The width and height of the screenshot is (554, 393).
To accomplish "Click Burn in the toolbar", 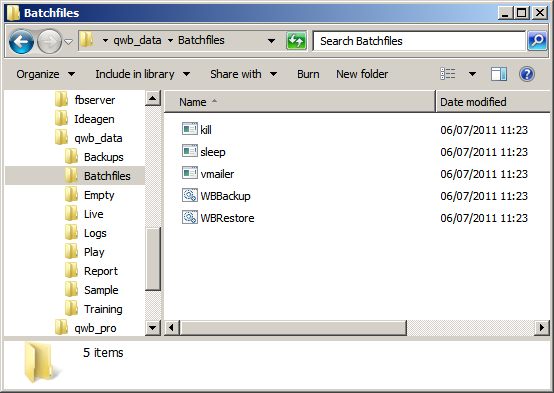I will coord(308,74).
